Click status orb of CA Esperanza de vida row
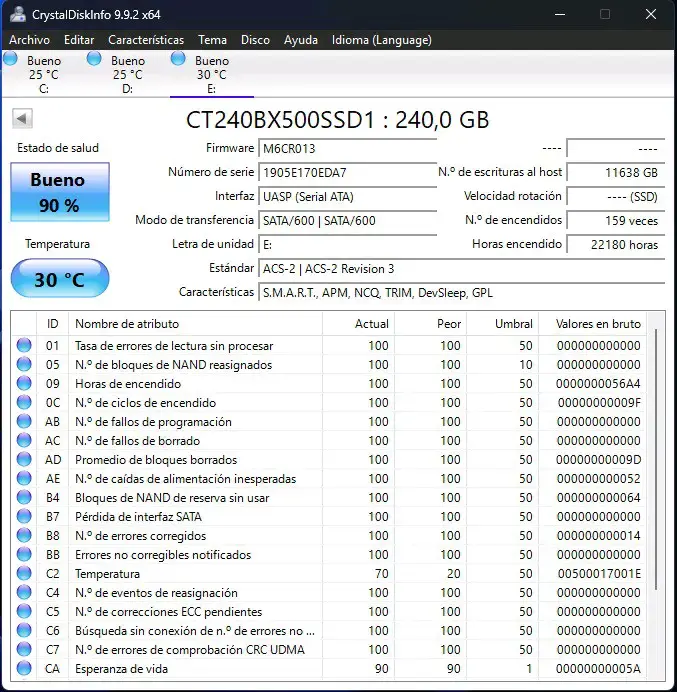Viewport: 677px width, 692px height. click(x=24, y=668)
